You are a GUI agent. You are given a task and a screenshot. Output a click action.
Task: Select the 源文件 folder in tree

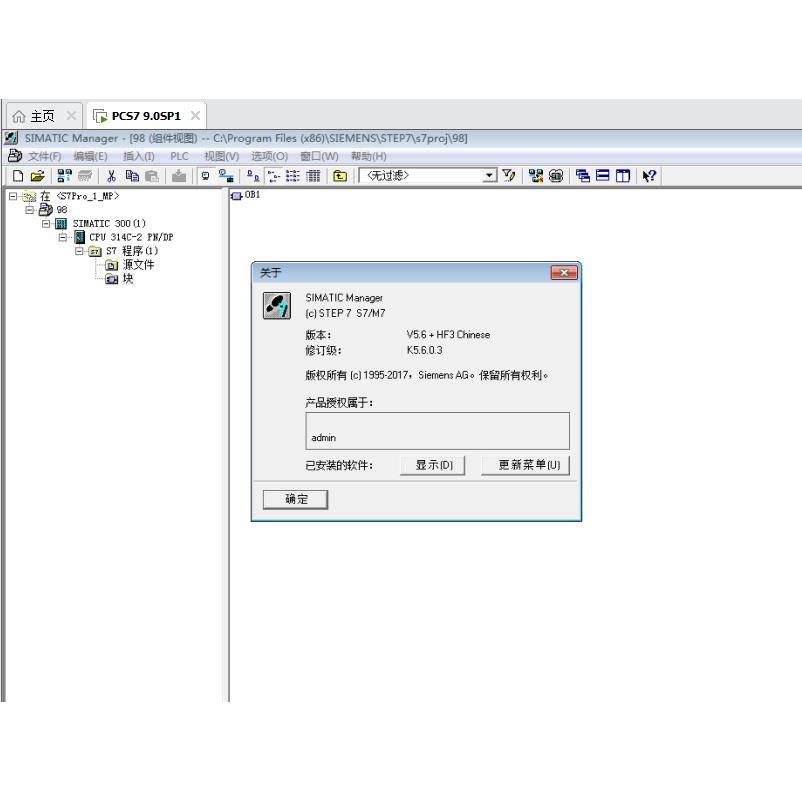point(138,265)
